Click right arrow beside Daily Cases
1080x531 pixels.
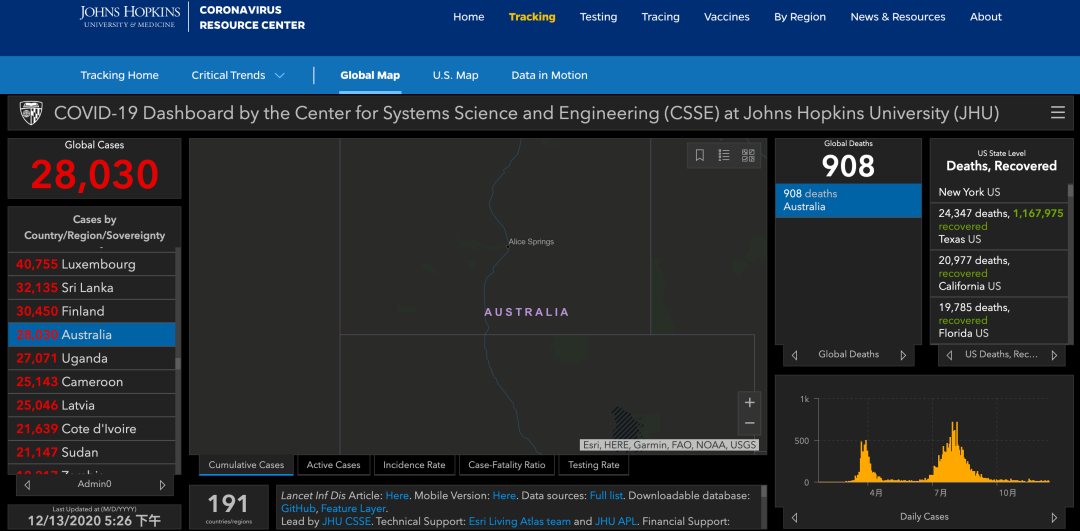(1054, 517)
